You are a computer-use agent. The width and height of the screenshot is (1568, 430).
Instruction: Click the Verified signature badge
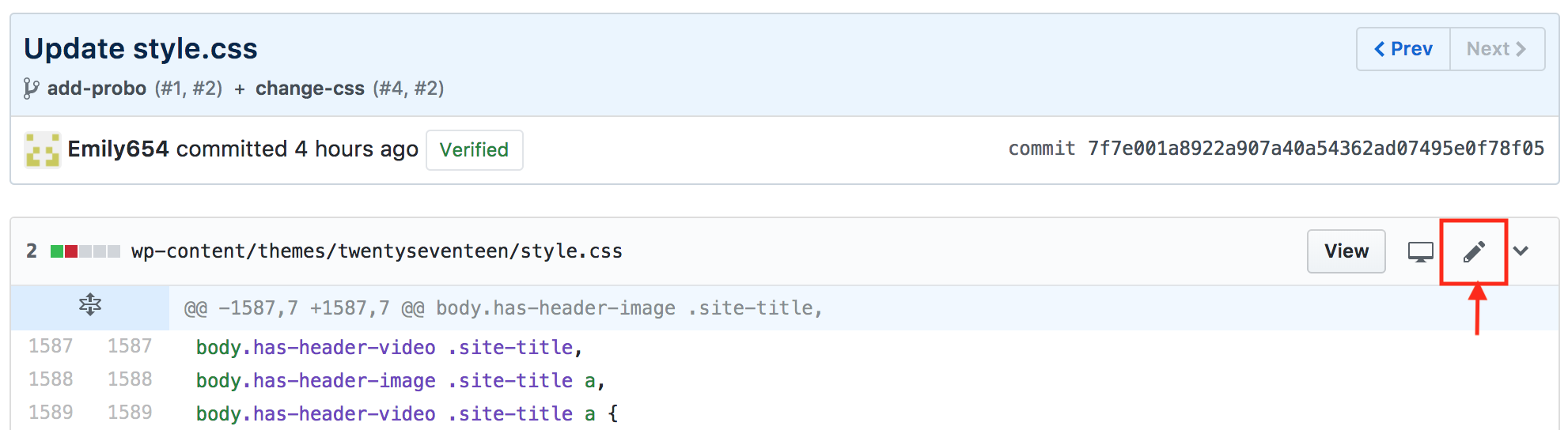pos(474,150)
